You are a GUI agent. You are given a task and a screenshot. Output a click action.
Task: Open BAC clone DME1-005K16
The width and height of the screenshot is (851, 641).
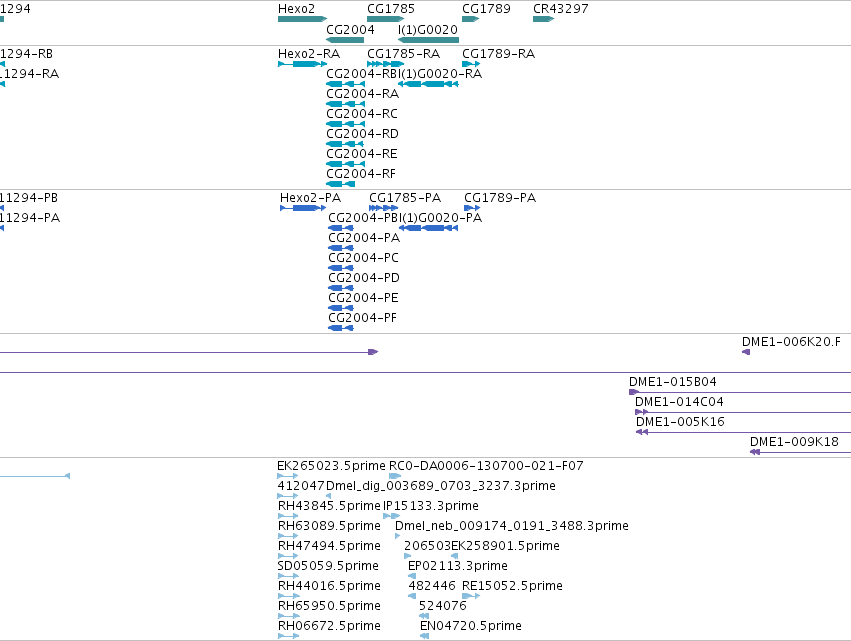680,422
